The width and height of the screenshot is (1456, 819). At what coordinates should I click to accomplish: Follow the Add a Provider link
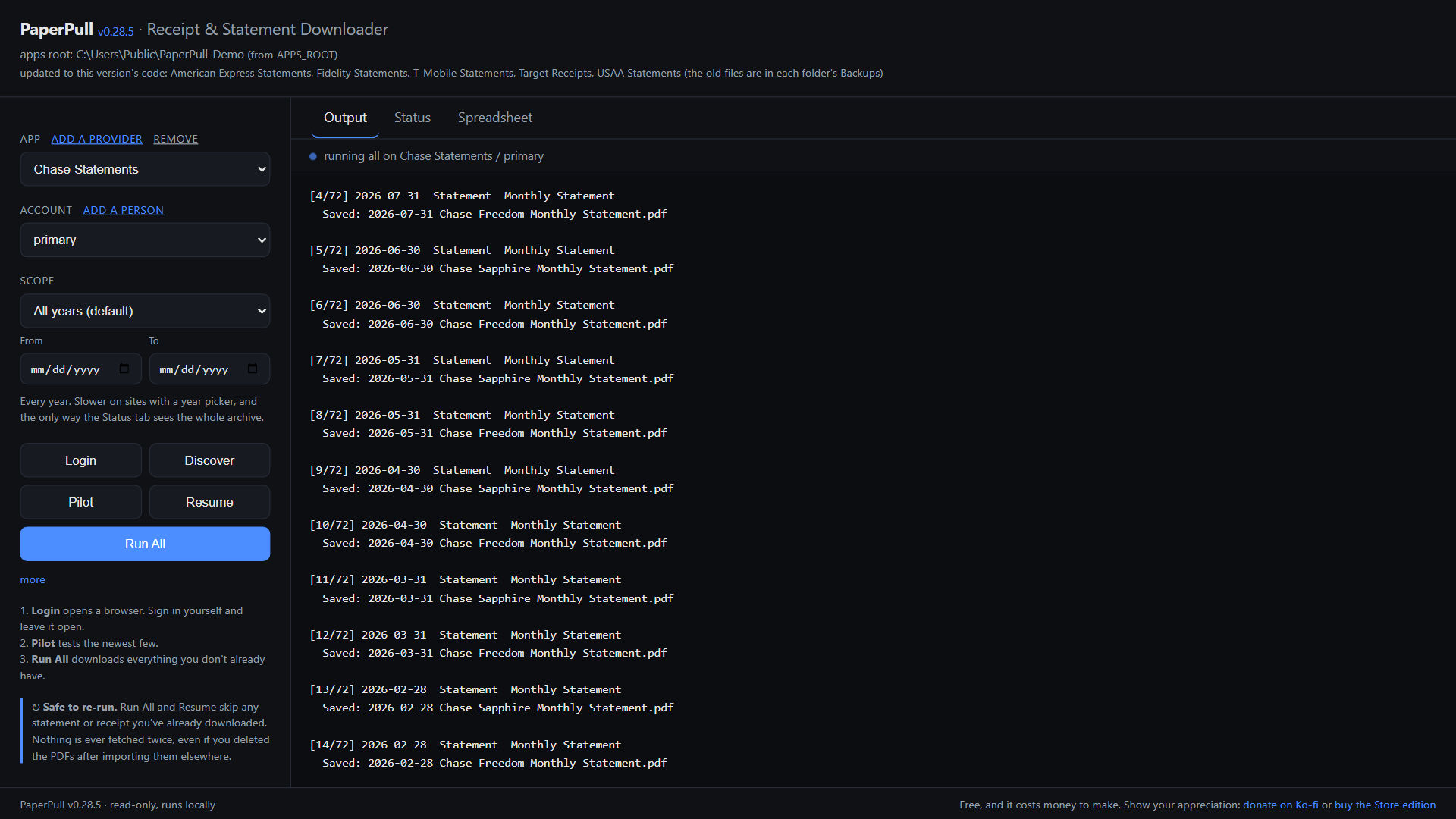point(96,139)
